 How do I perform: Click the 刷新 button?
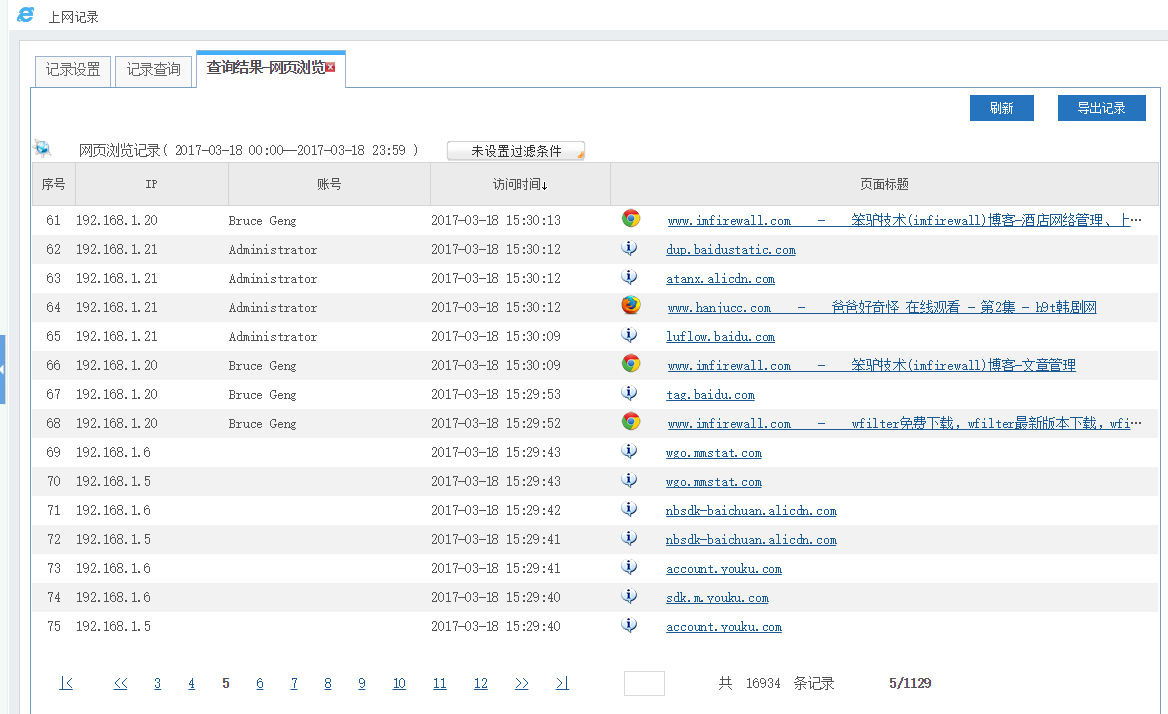(1001, 108)
